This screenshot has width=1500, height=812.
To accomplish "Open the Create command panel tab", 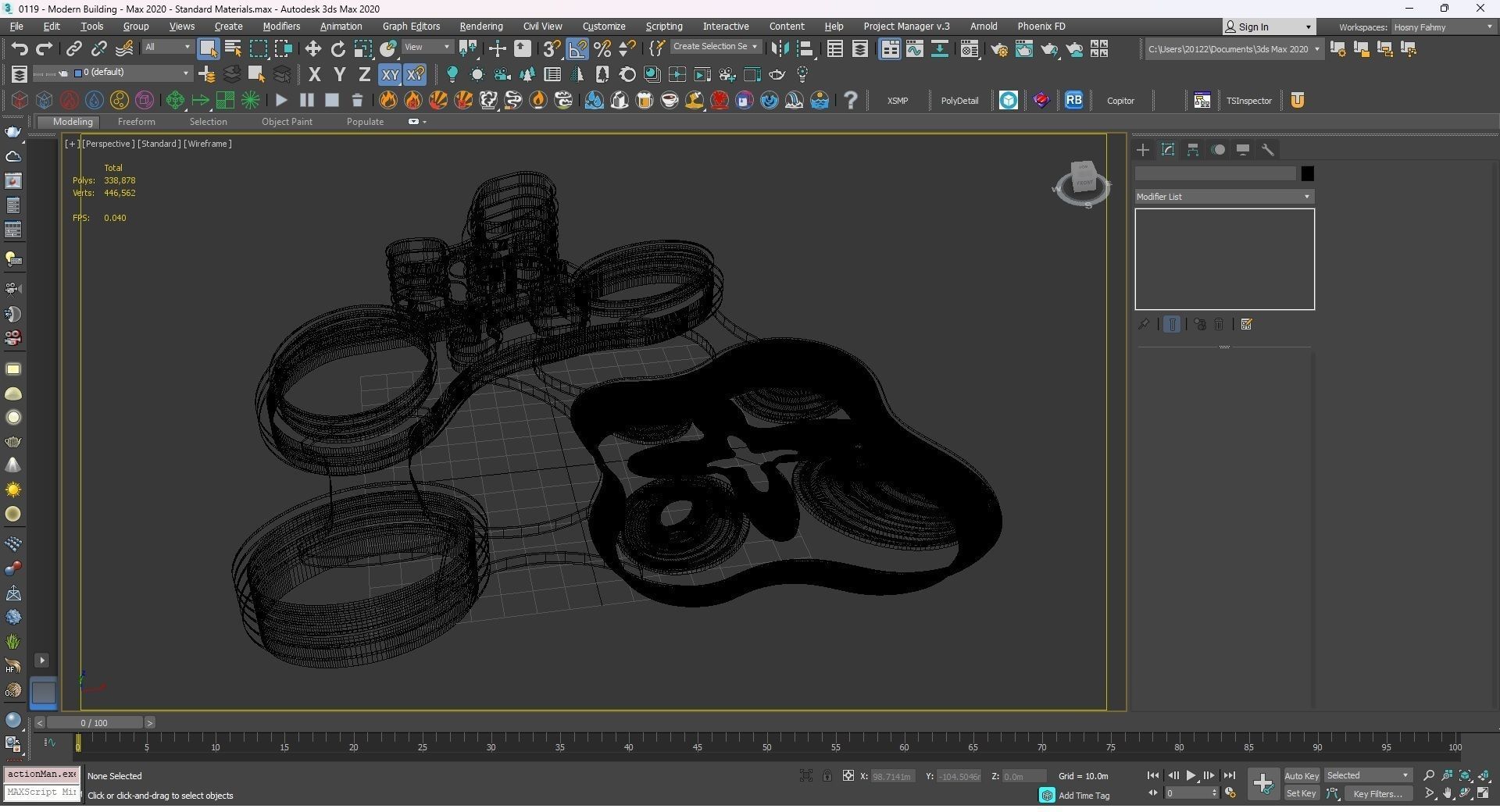I will point(1143,150).
